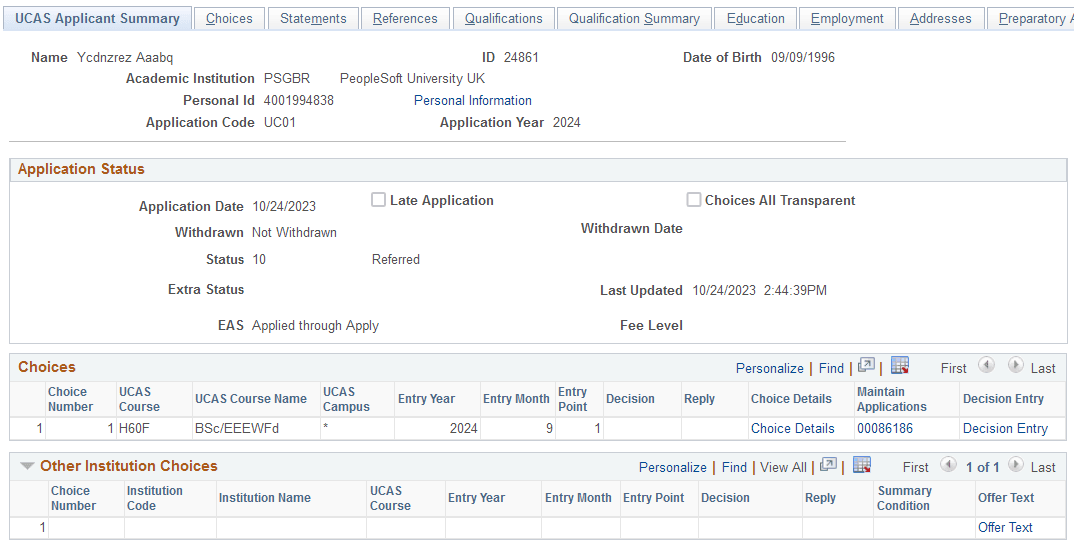This screenshot has height=545, width=1074.
Task: Click First in Other Institution Choices
Action: (915, 468)
